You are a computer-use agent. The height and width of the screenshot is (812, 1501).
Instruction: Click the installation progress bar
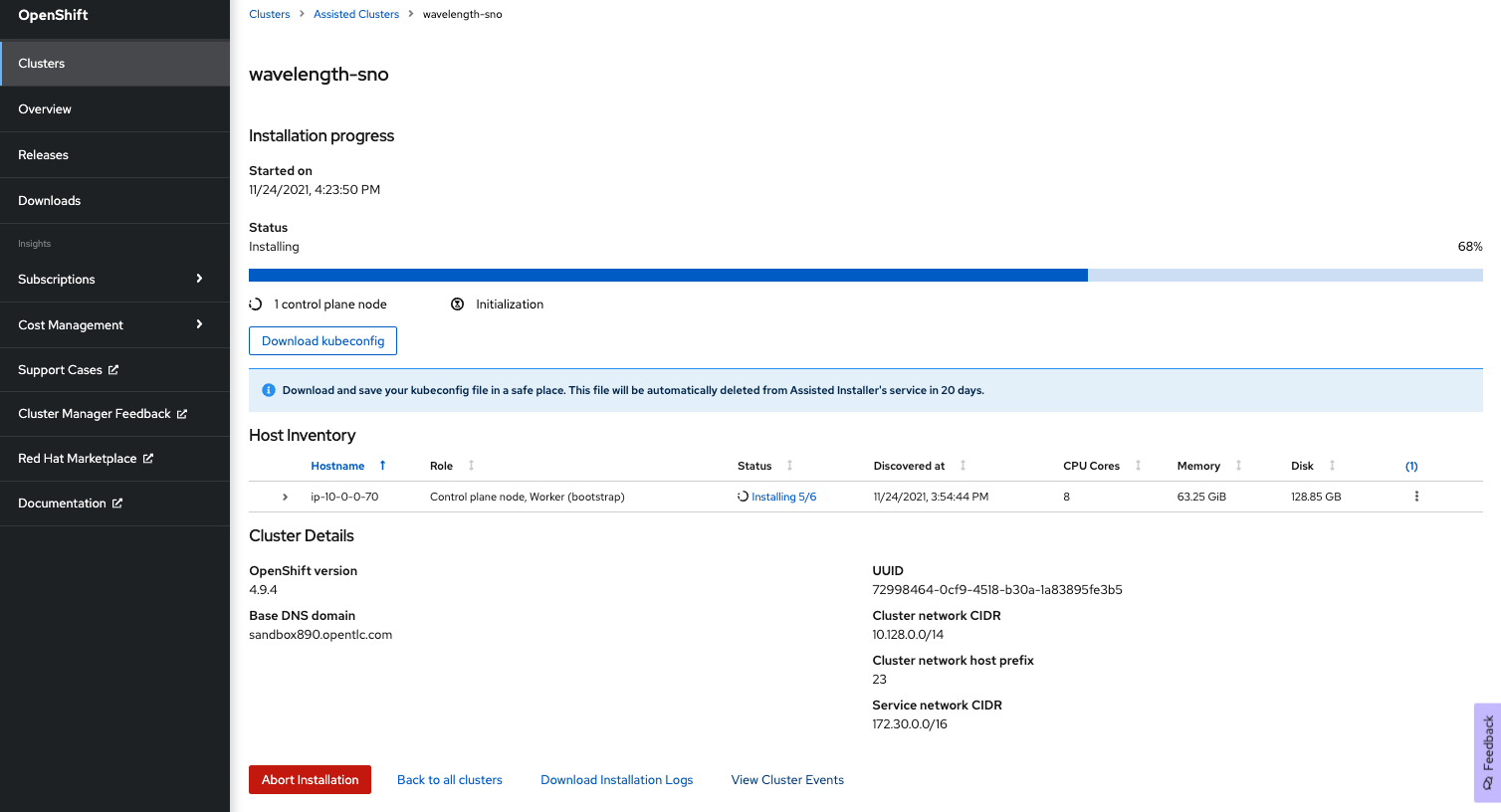click(866, 275)
